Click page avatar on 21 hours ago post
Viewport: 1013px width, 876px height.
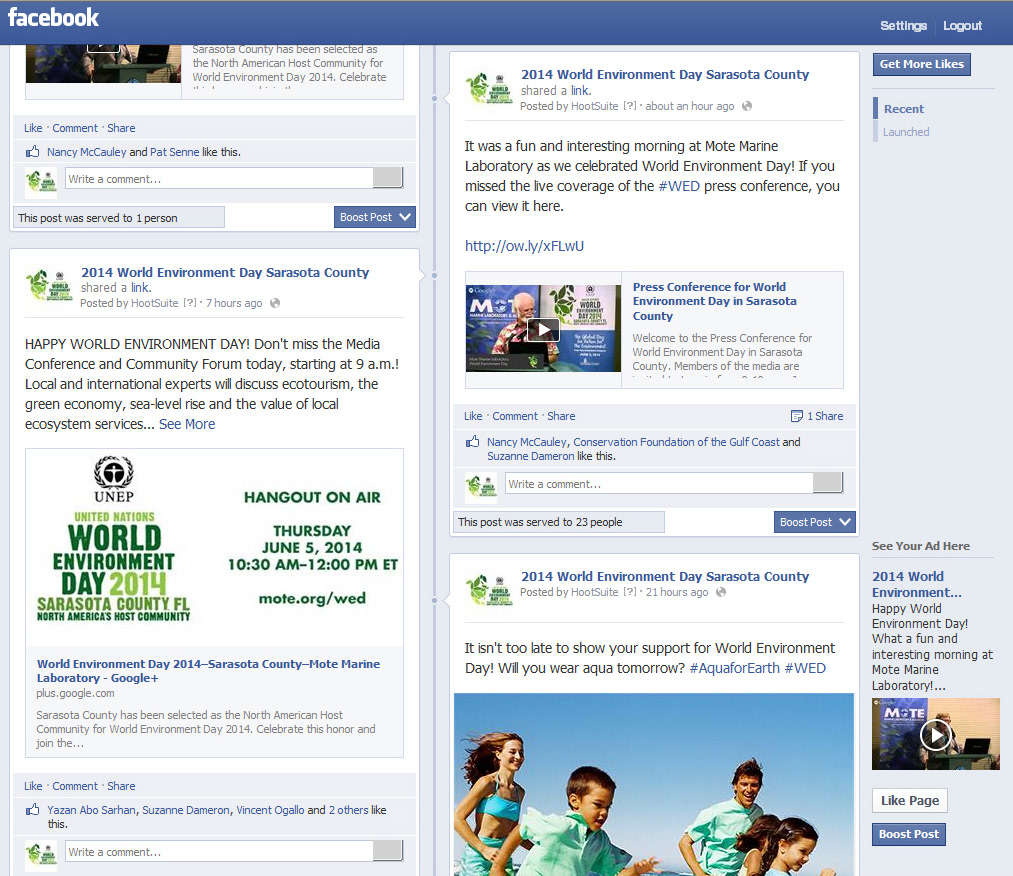click(489, 589)
